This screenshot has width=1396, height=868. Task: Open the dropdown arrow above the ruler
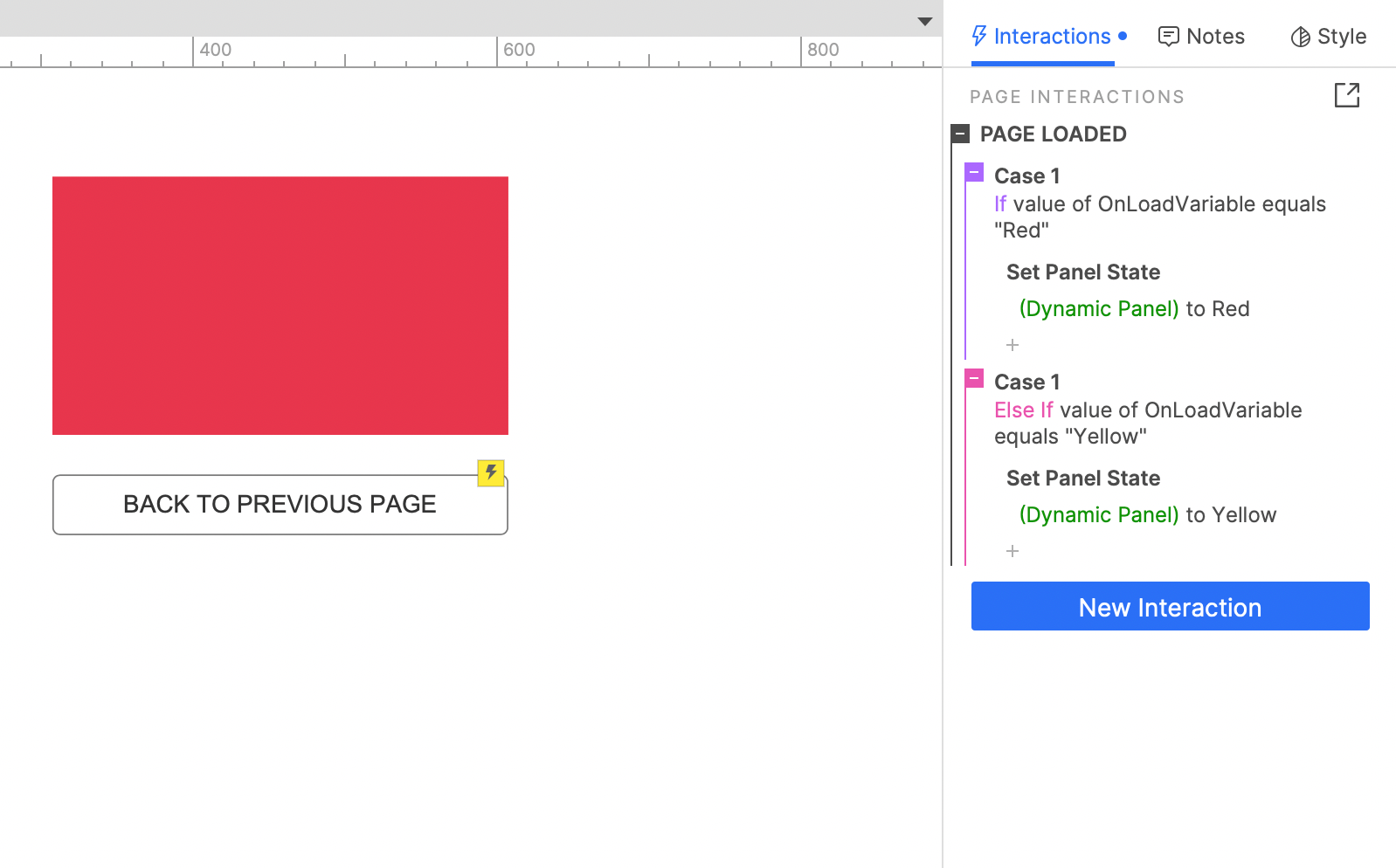tap(925, 21)
